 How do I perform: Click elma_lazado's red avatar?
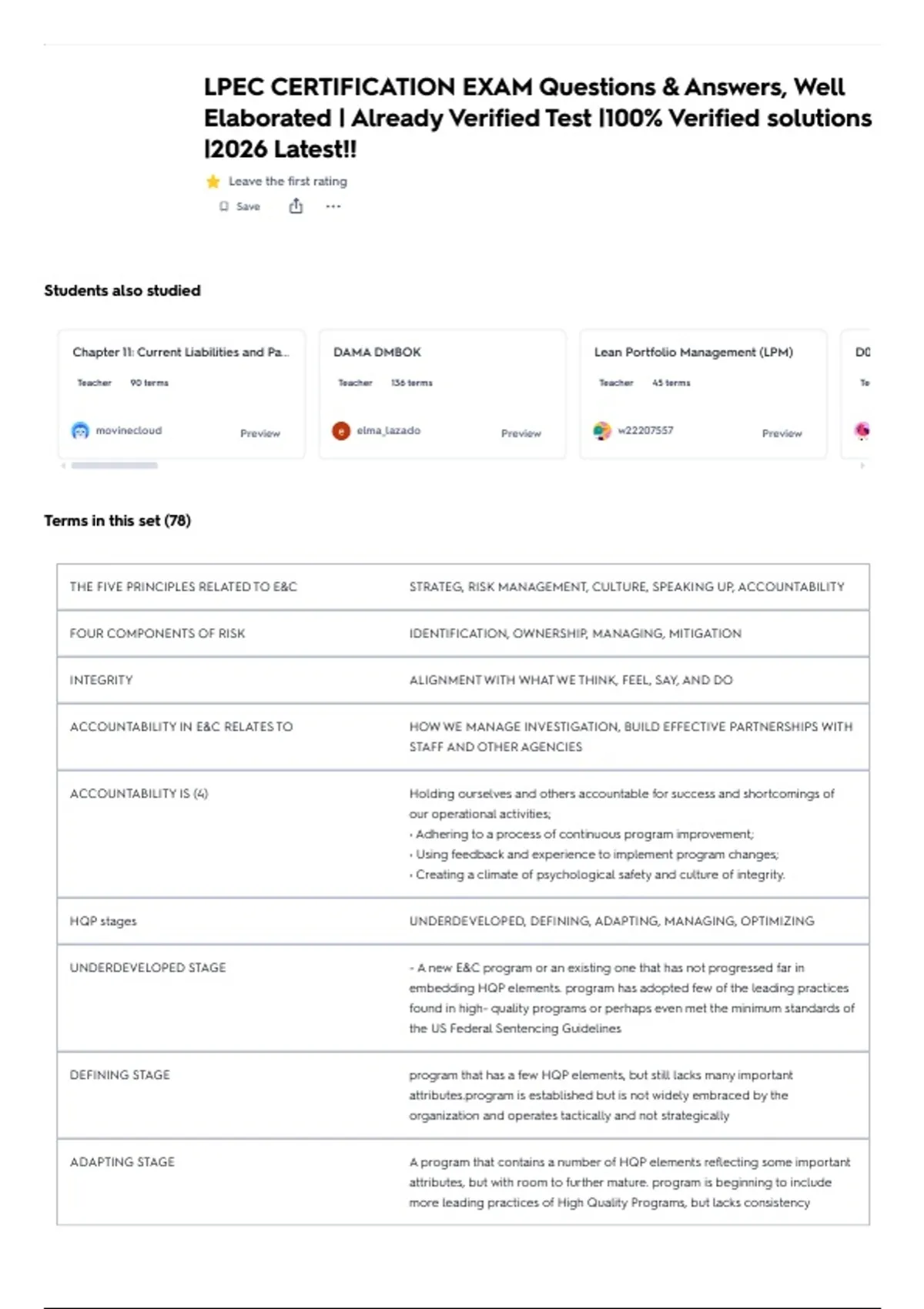[x=341, y=430]
